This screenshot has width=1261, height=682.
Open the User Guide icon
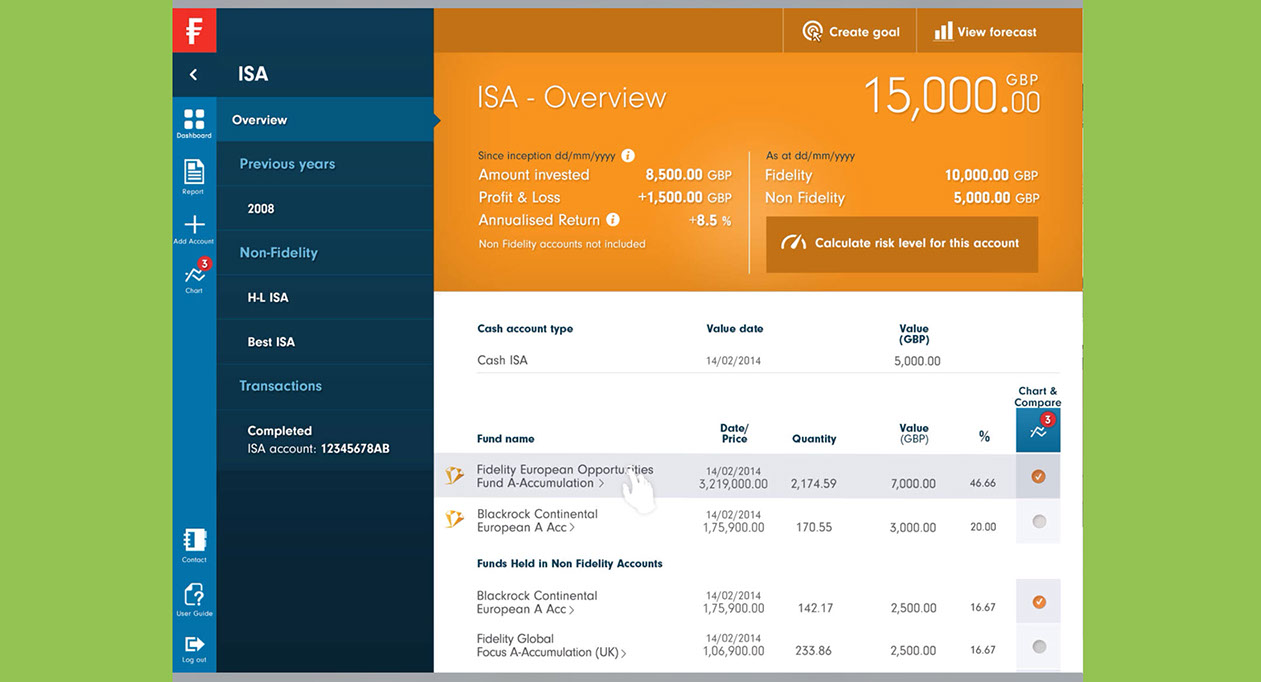click(194, 598)
